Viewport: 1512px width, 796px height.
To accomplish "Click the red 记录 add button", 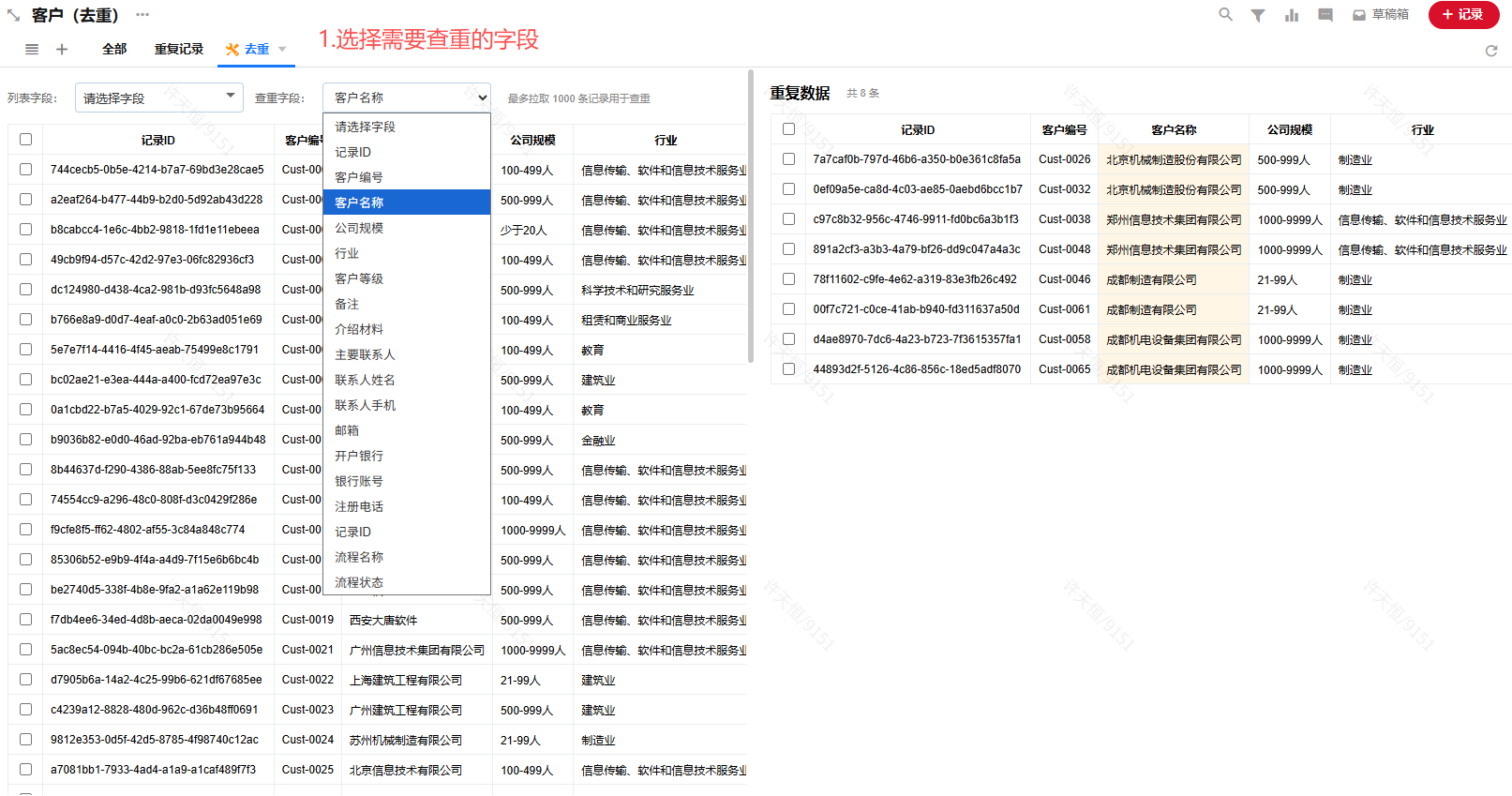I will (1462, 14).
